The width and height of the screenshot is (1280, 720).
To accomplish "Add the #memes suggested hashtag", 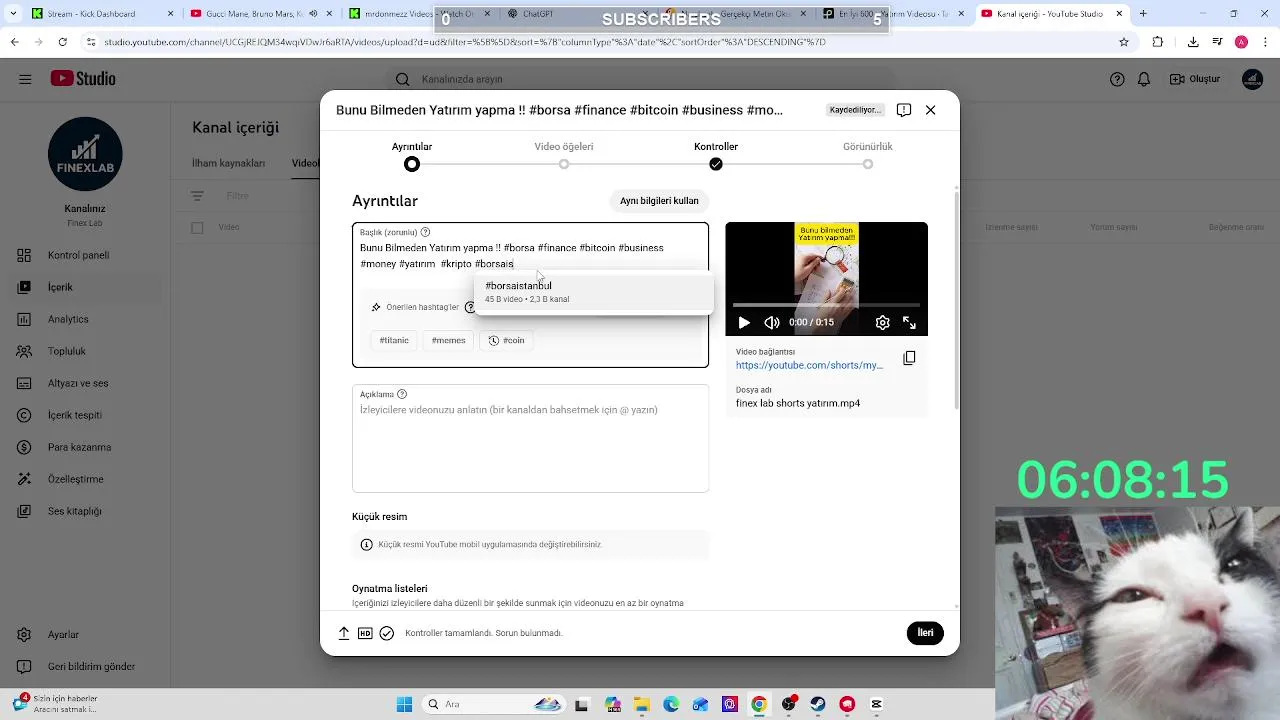I will point(448,340).
